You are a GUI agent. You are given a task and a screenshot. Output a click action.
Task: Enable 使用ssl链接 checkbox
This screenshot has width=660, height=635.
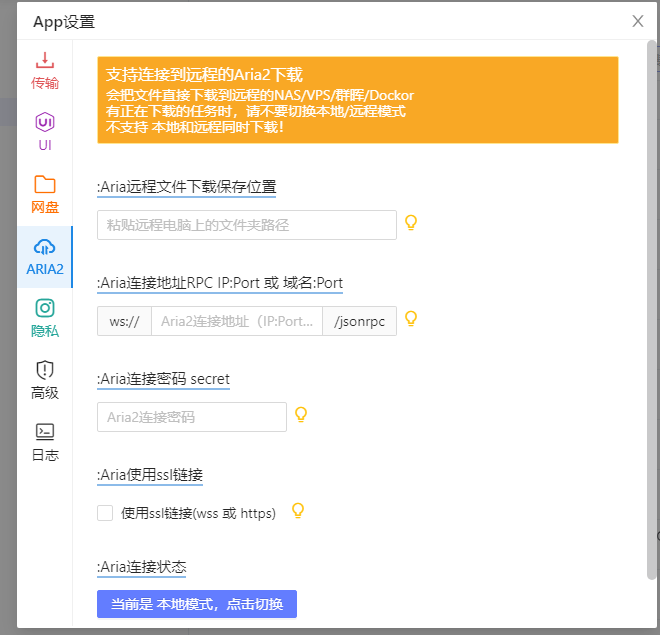pyautogui.click(x=105, y=513)
